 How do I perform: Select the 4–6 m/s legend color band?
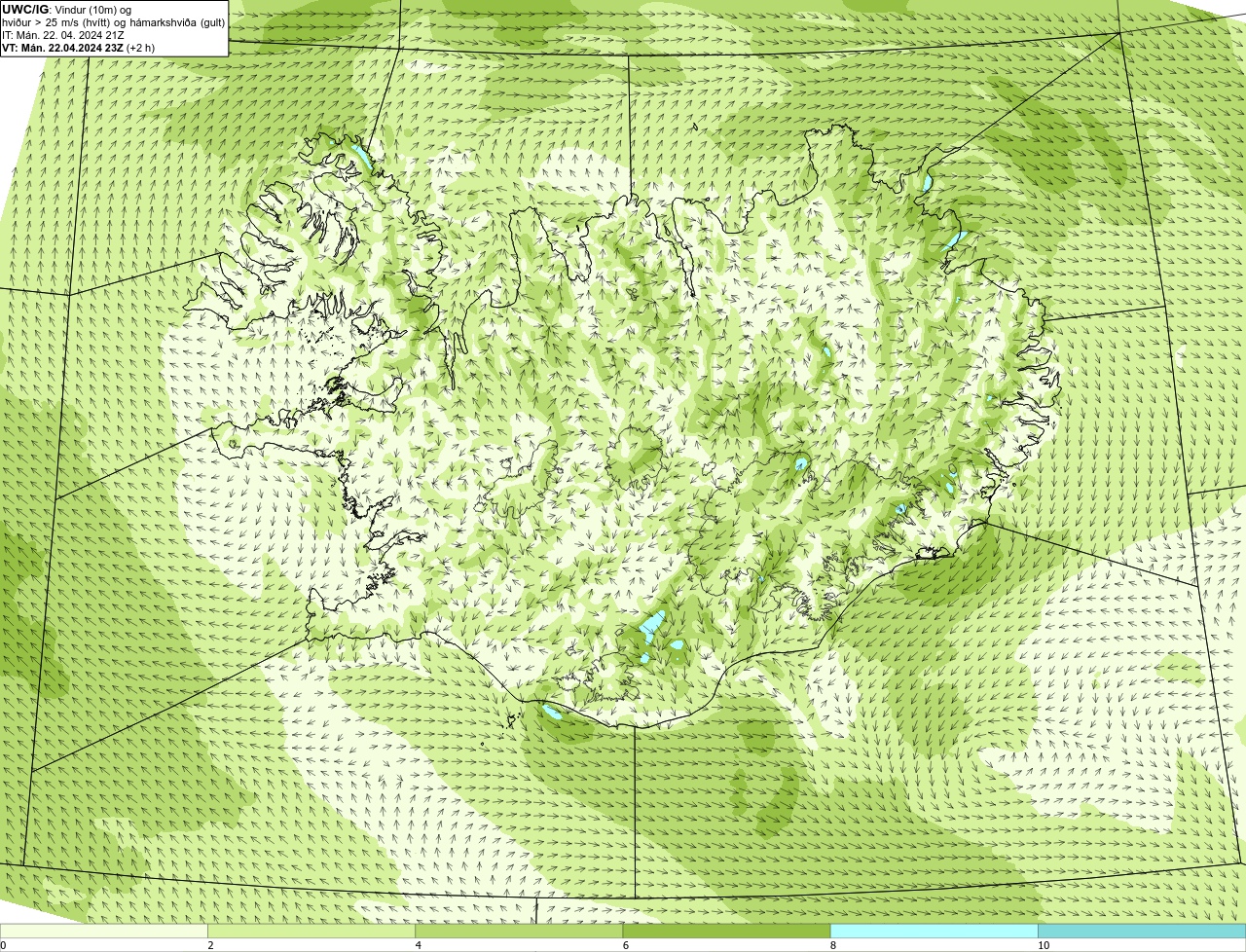pos(519,931)
